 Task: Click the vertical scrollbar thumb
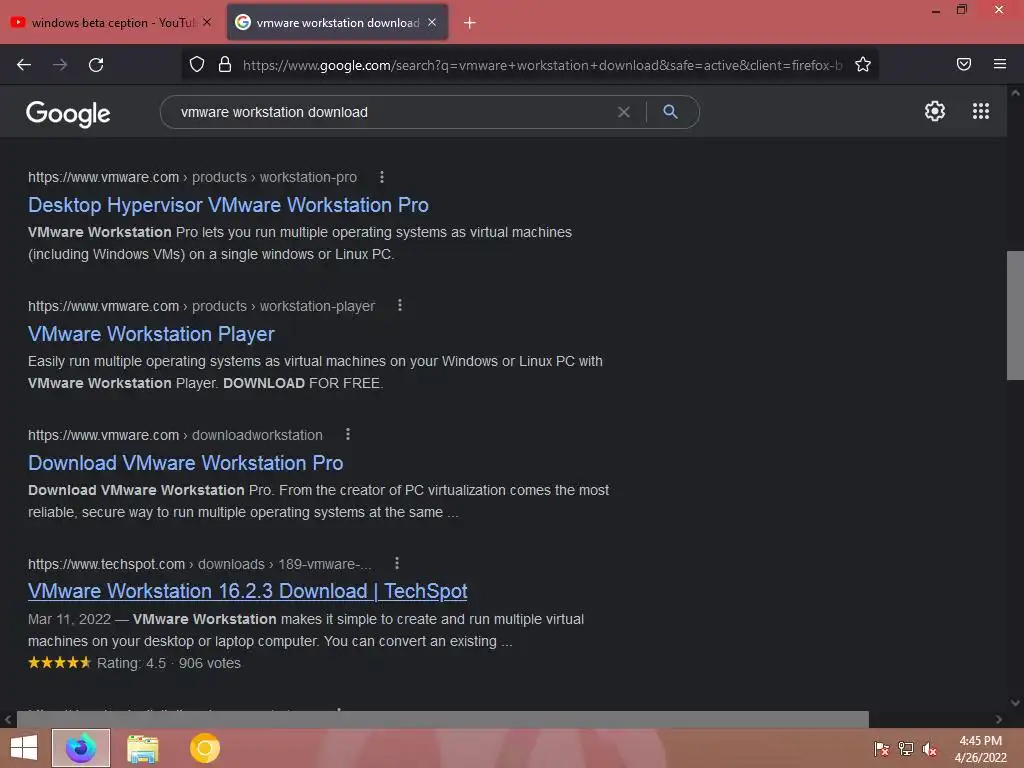(1015, 315)
